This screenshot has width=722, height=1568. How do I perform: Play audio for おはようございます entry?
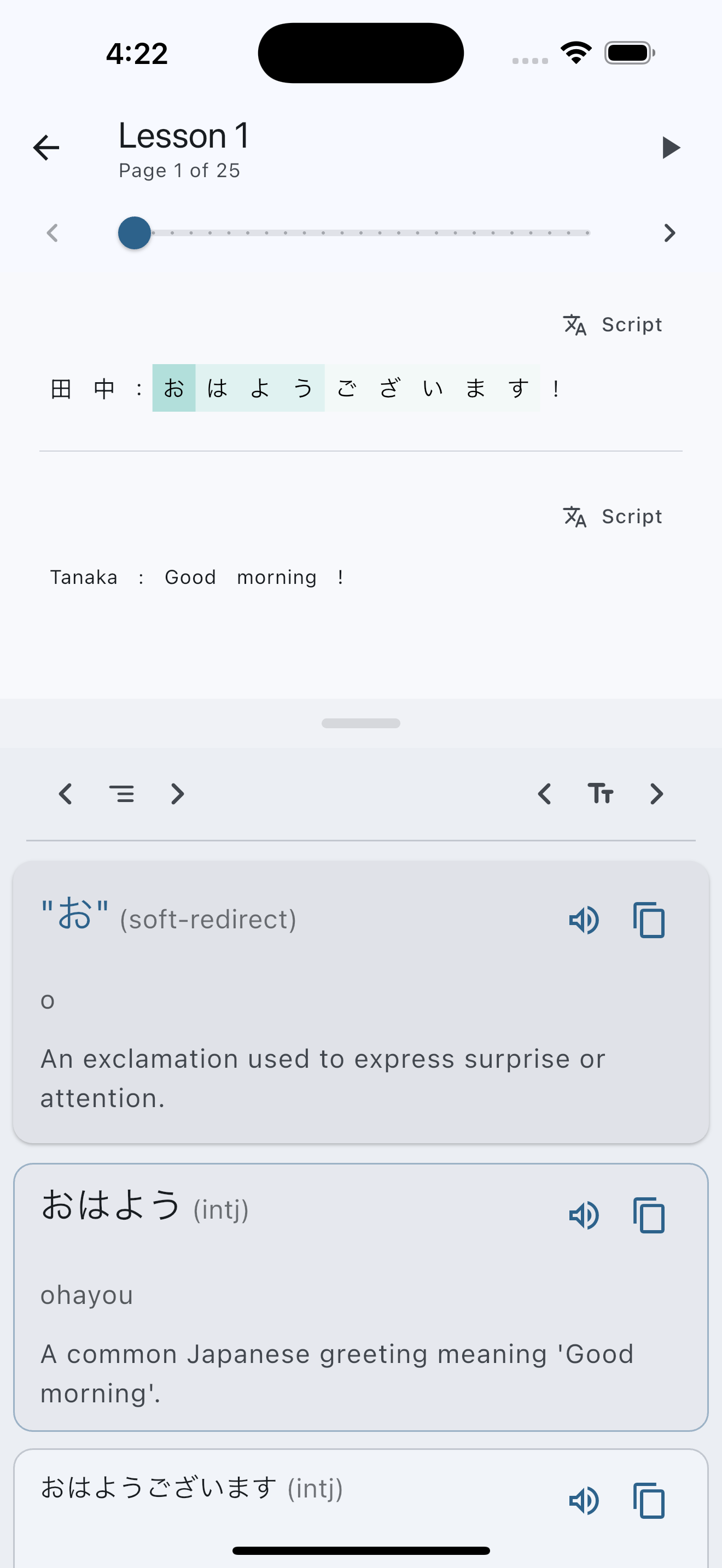click(584, 1500)
